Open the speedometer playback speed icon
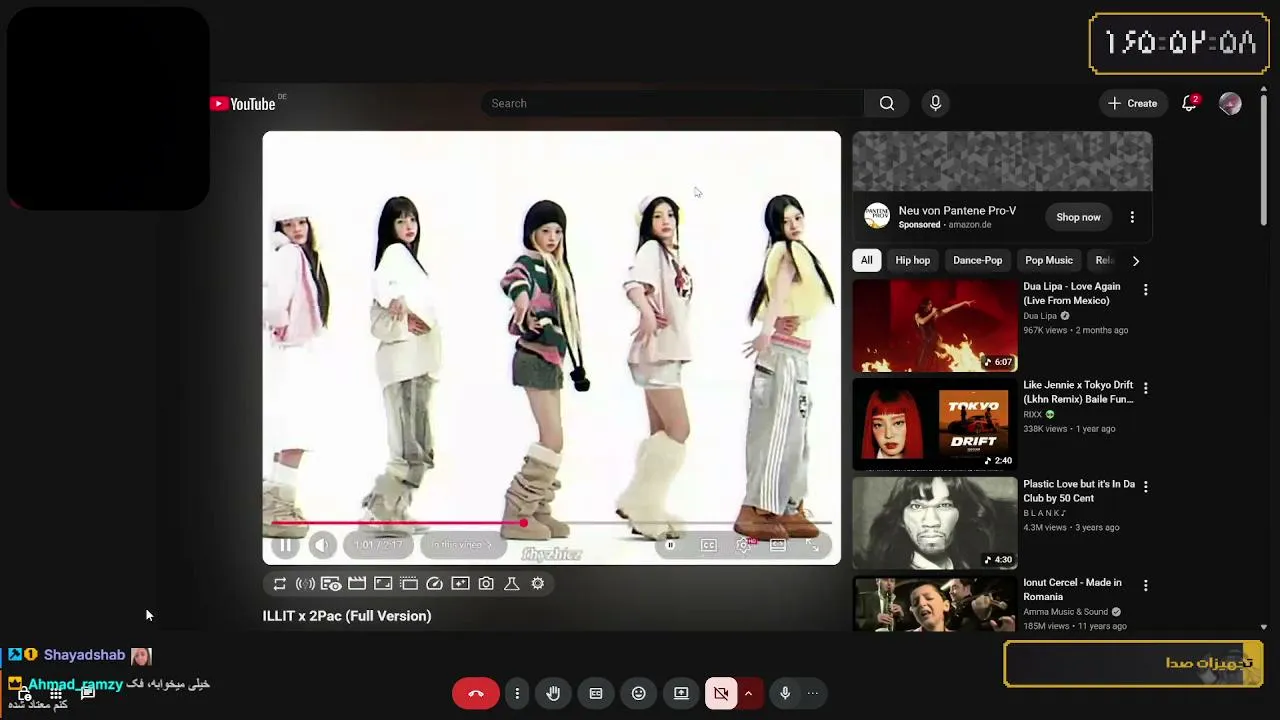The image size is (1280, 720). (434, 584)
